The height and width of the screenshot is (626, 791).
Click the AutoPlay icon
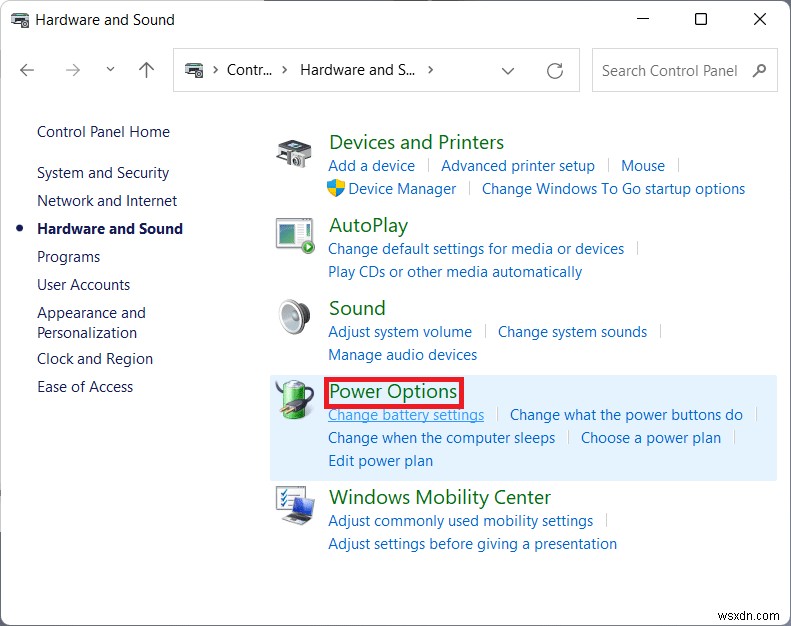(295, 236)
